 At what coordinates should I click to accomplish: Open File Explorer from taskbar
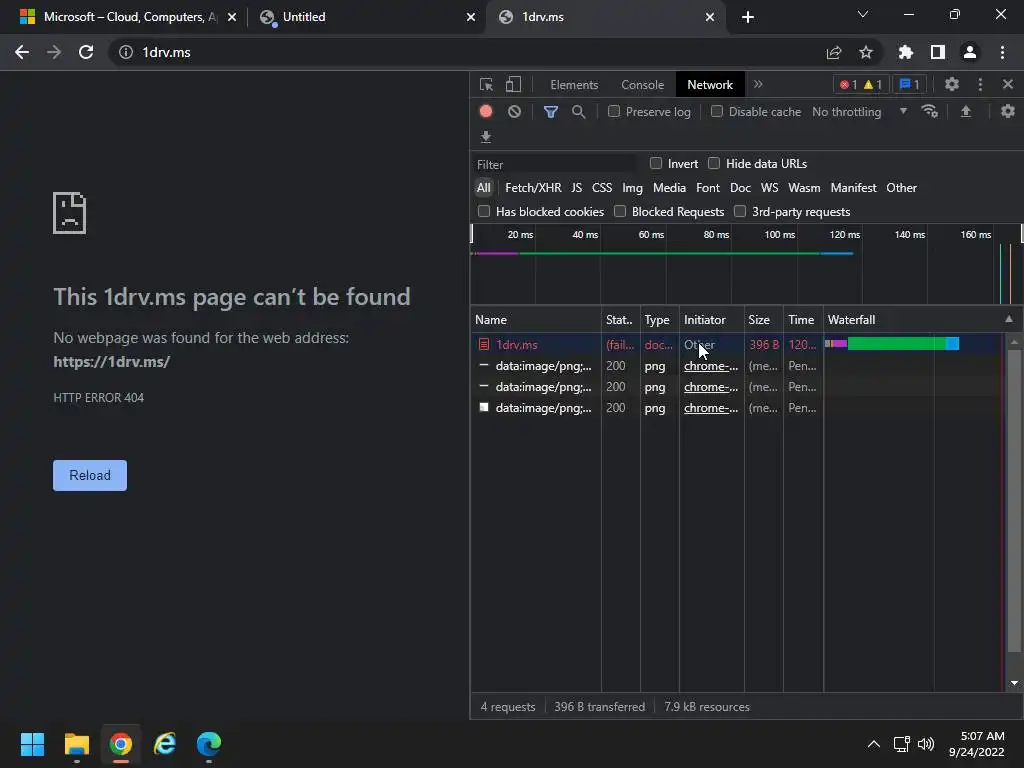tap(76, 744)
